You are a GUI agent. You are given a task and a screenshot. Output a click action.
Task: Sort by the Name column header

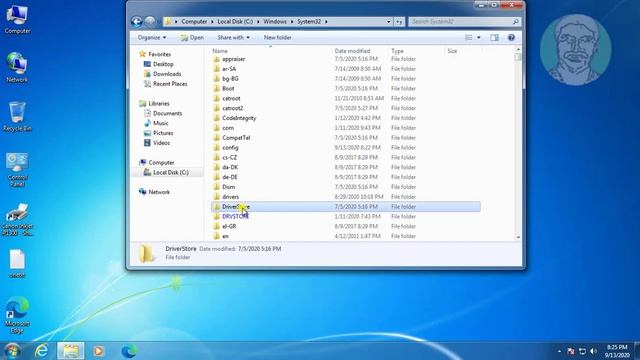(x=220, y=51)
